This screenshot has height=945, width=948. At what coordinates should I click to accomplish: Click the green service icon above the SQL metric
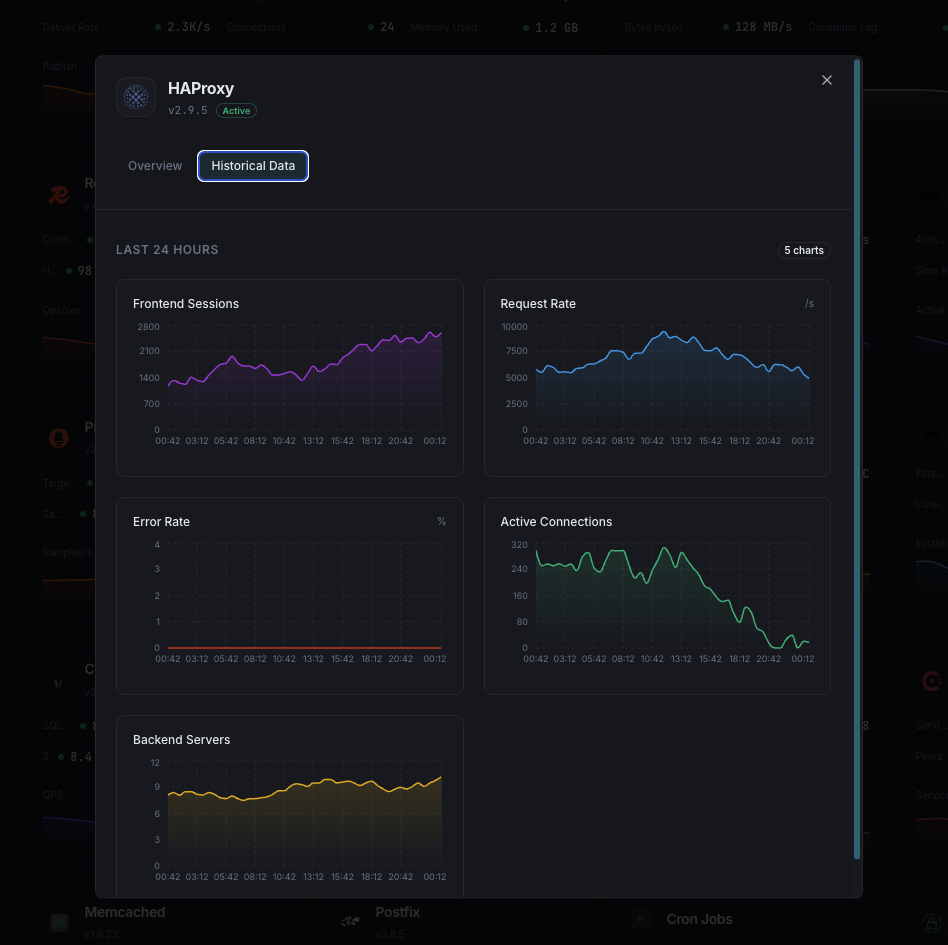pos(59,680)
